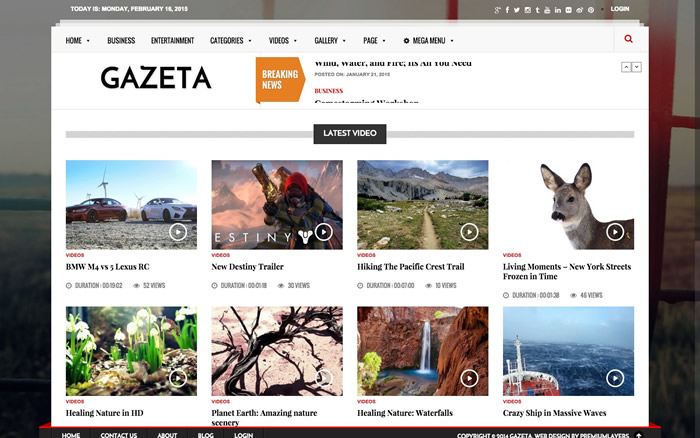This screenshot has height=438, width=700.
Task: Open Crazy Ship in Massive Waves title
Action: coord(554,413)
